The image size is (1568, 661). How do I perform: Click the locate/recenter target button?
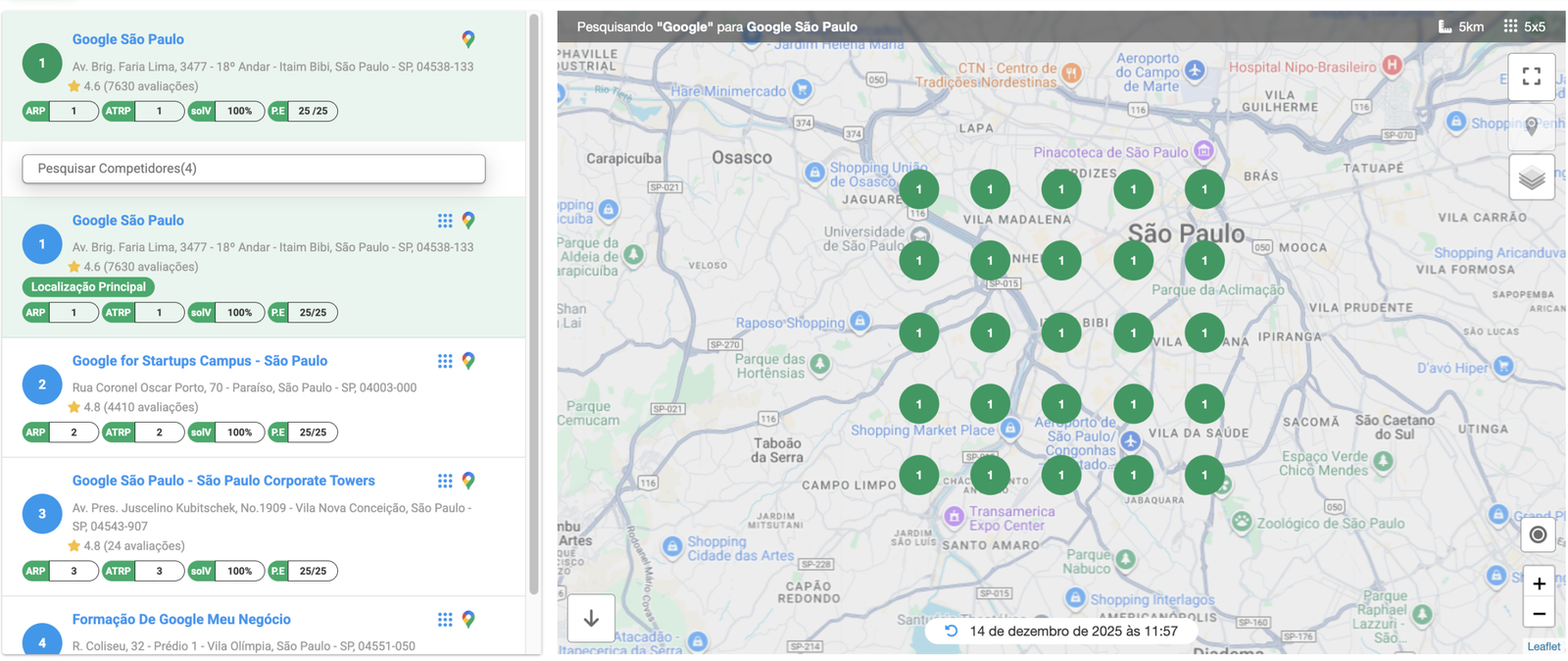point(1538,534)
